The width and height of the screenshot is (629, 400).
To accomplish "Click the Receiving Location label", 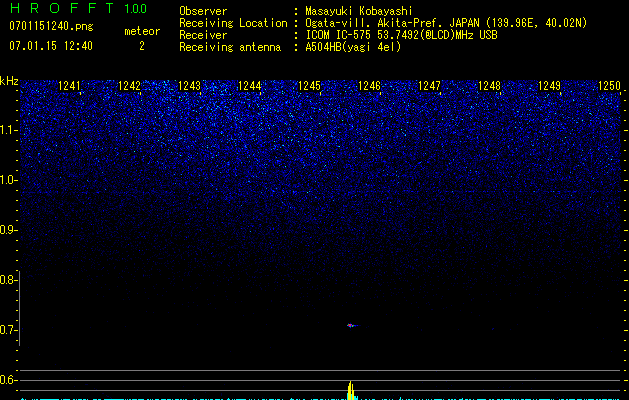I will click(x=233, y=23).
